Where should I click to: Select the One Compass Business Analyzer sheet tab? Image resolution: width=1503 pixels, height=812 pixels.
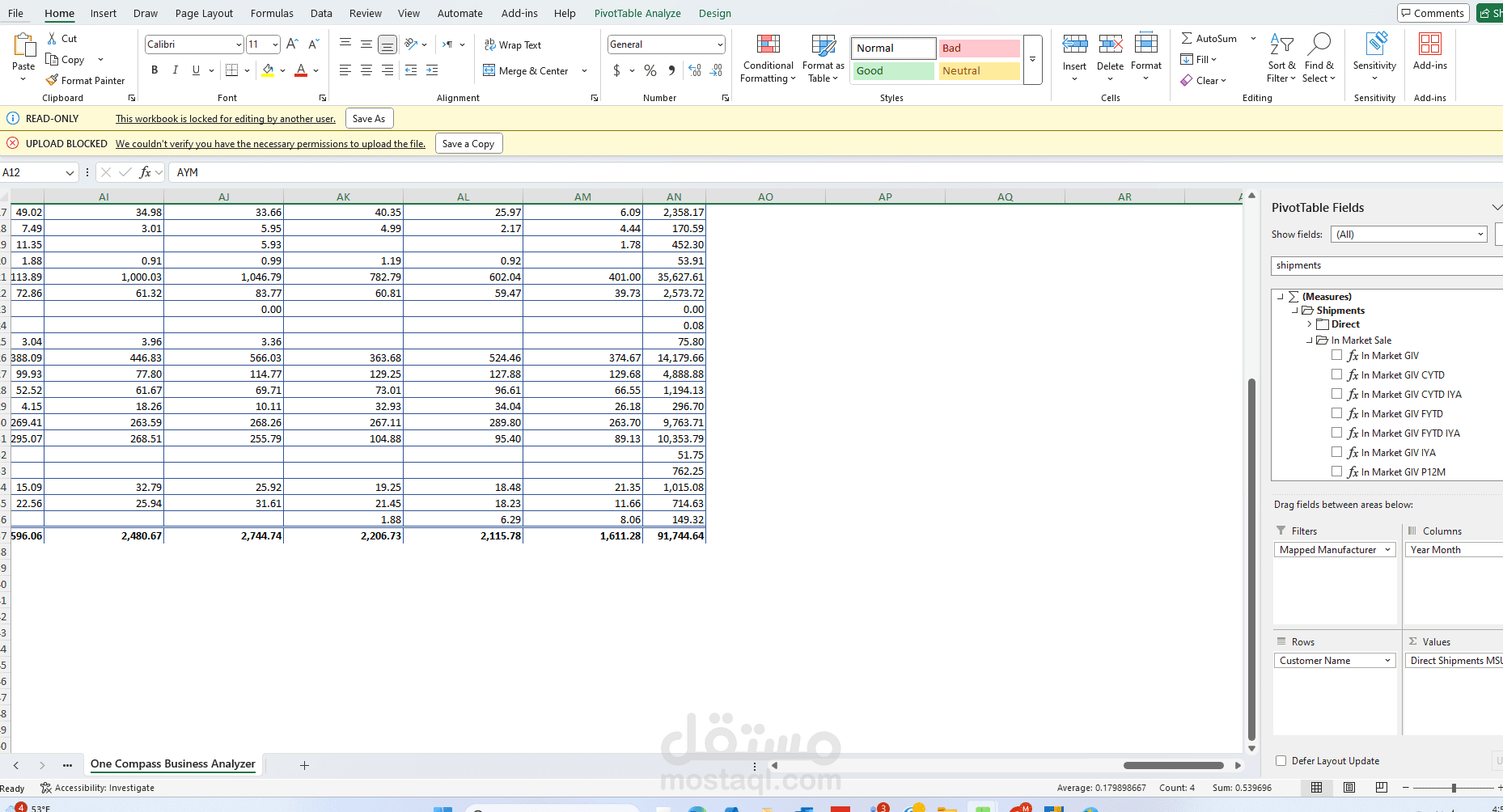pos(172,763)
